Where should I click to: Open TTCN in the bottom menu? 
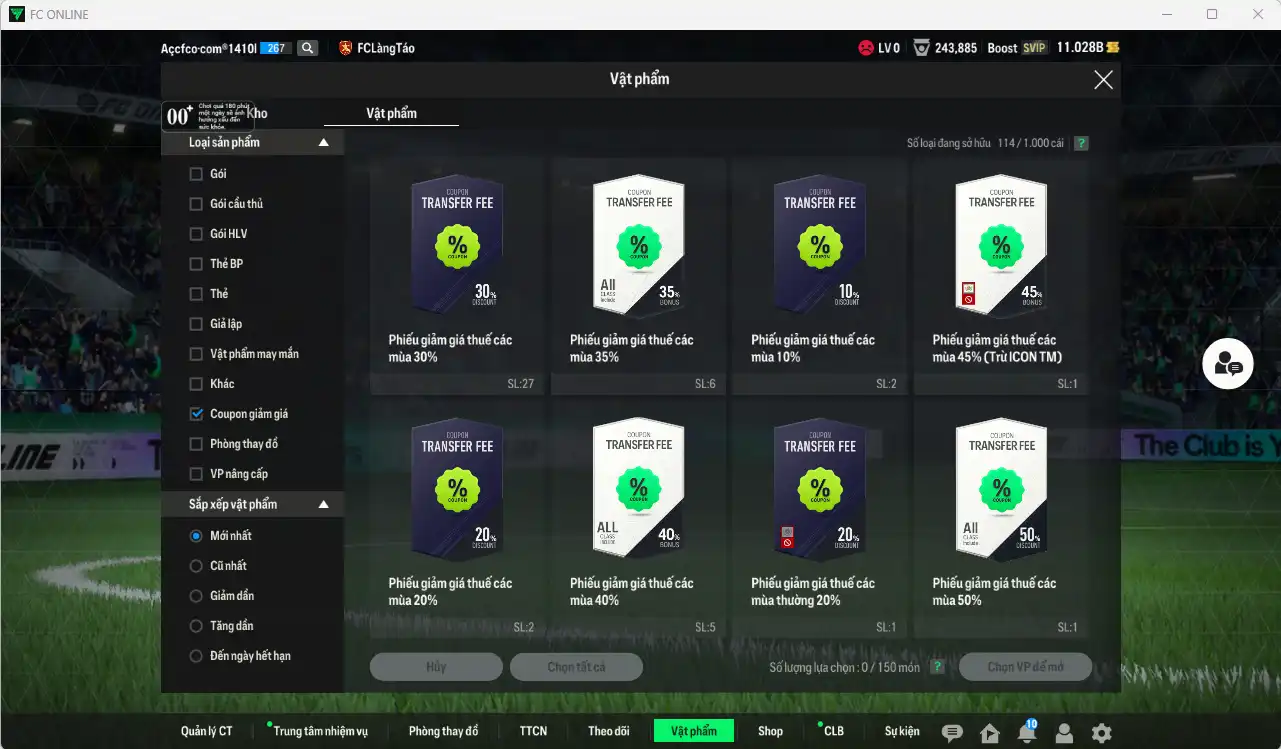click(x=533, y=731)
